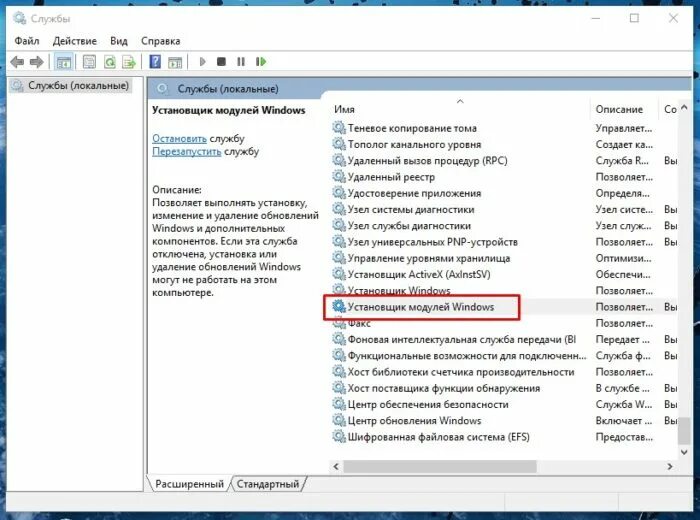Click the Перезапустить service link
The image size is (700, 520).
tap(187, 151)
